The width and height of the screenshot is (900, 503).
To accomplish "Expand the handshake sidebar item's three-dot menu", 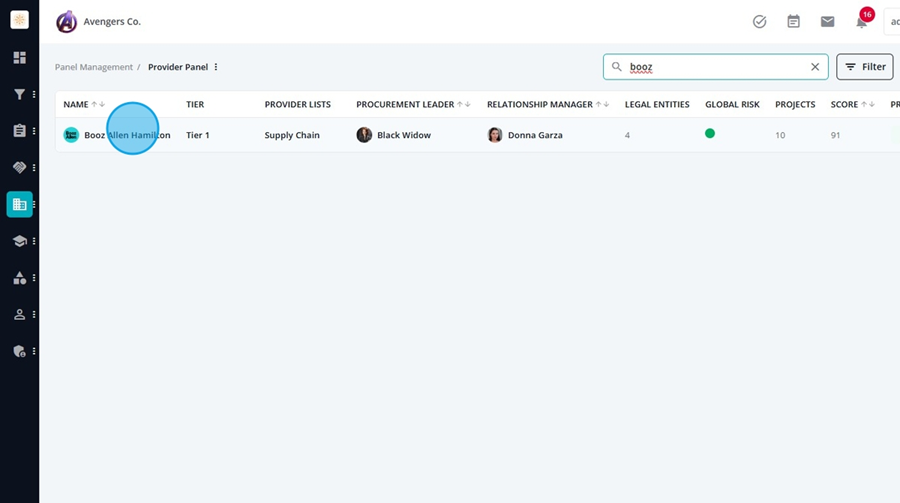I will tap(34, 168).
